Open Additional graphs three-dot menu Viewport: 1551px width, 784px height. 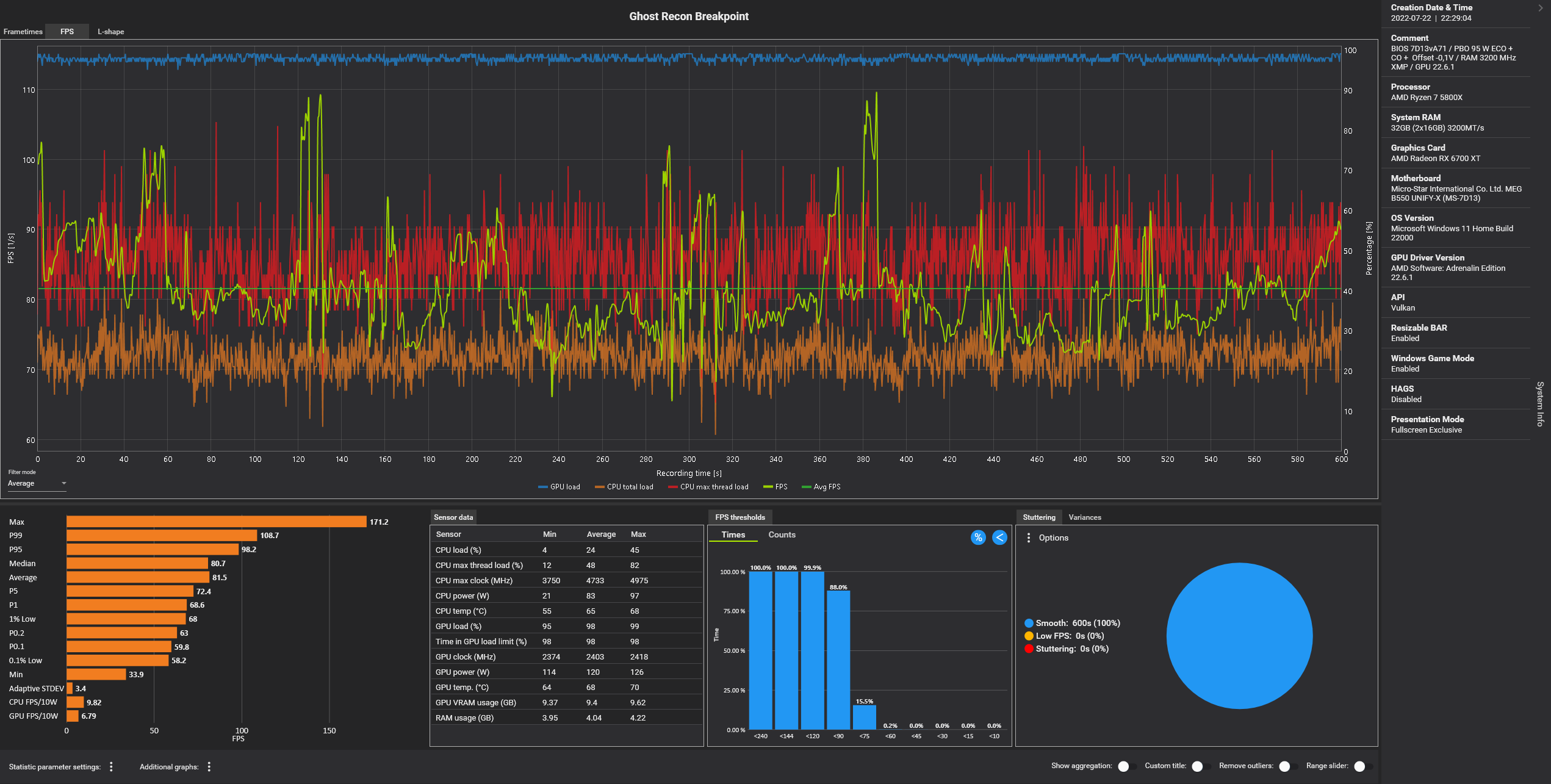[209, 766]
